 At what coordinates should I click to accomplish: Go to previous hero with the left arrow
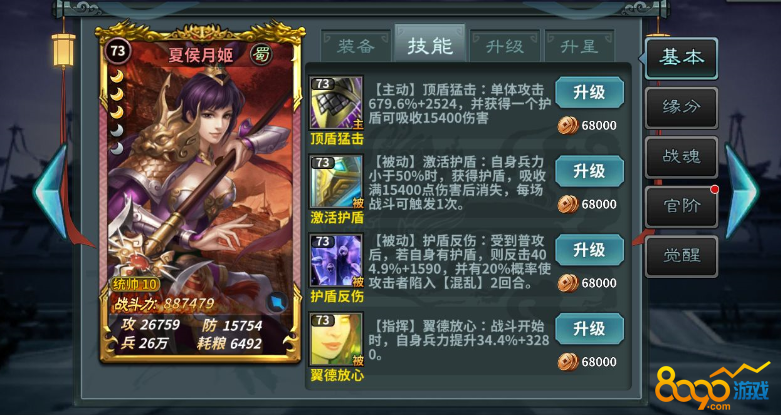pyautogui.click(x=50, y=192)
